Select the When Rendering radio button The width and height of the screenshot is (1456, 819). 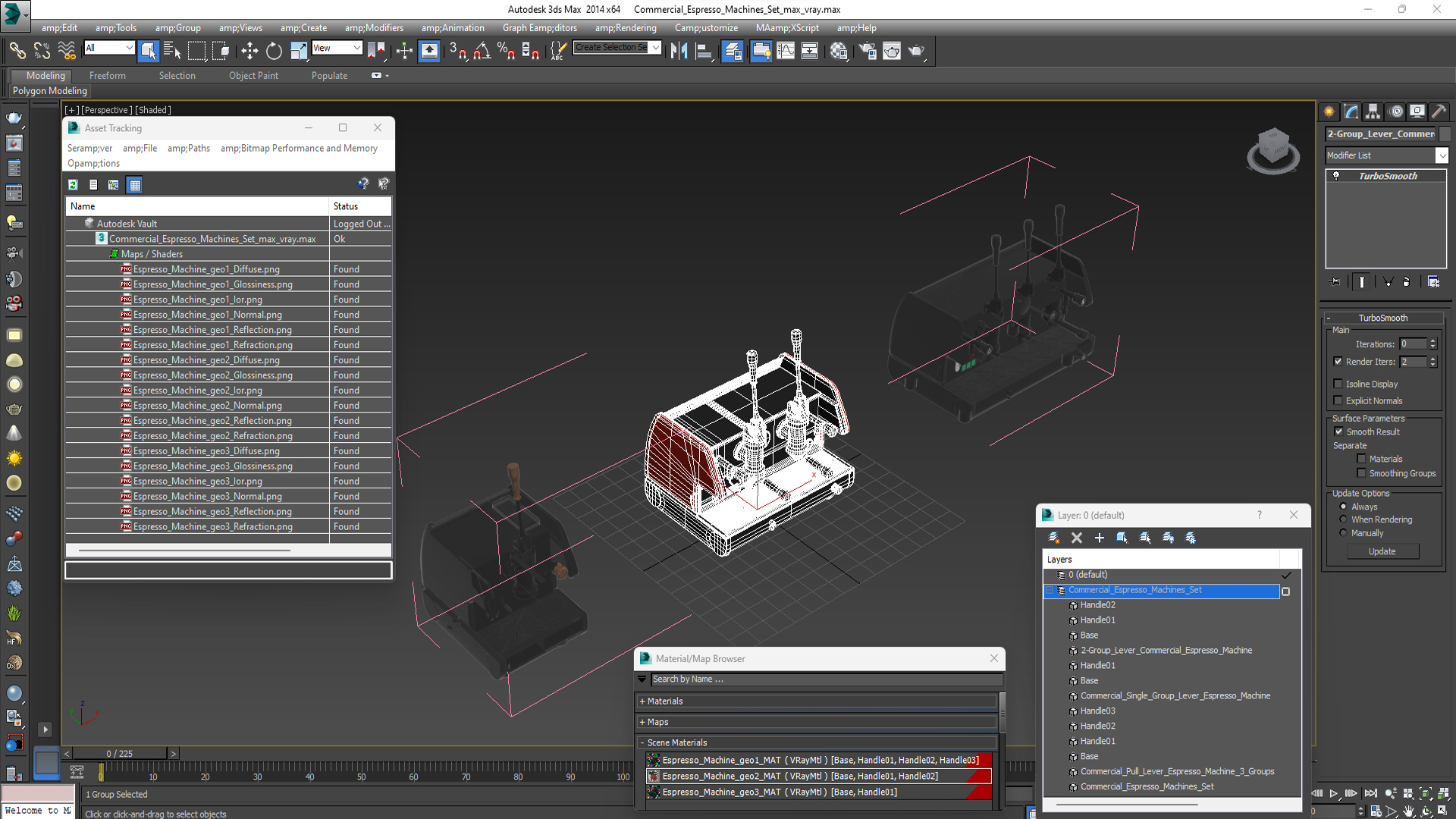(x=1343, y=519)
